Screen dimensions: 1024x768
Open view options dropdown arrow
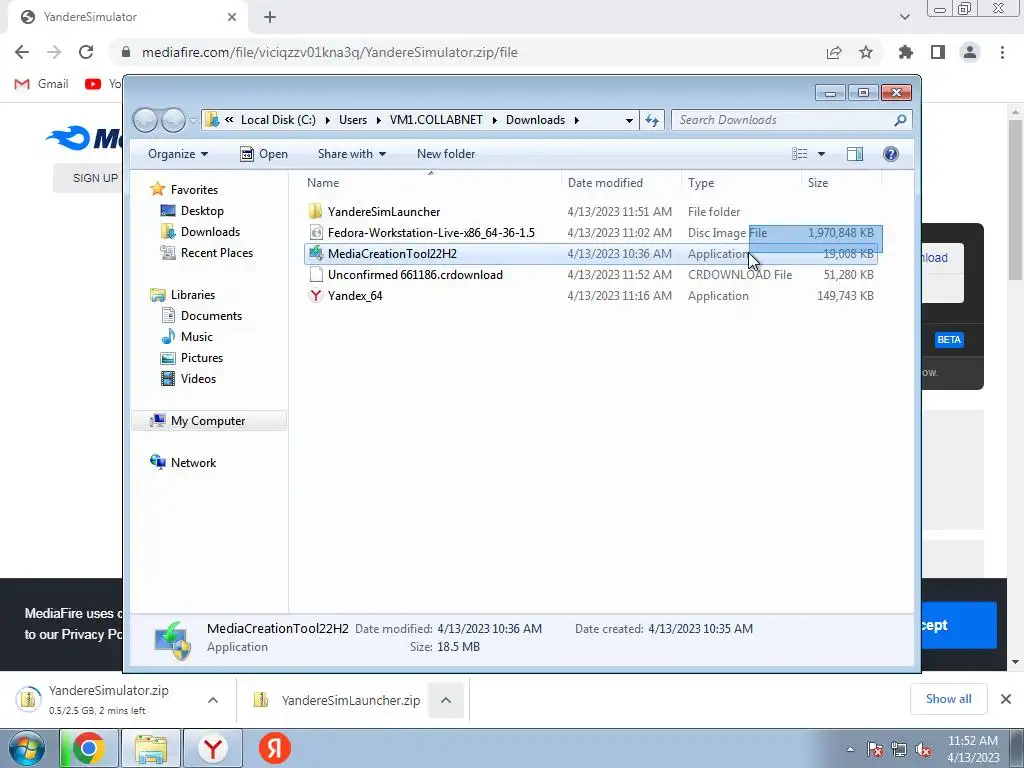coord(822,154)
